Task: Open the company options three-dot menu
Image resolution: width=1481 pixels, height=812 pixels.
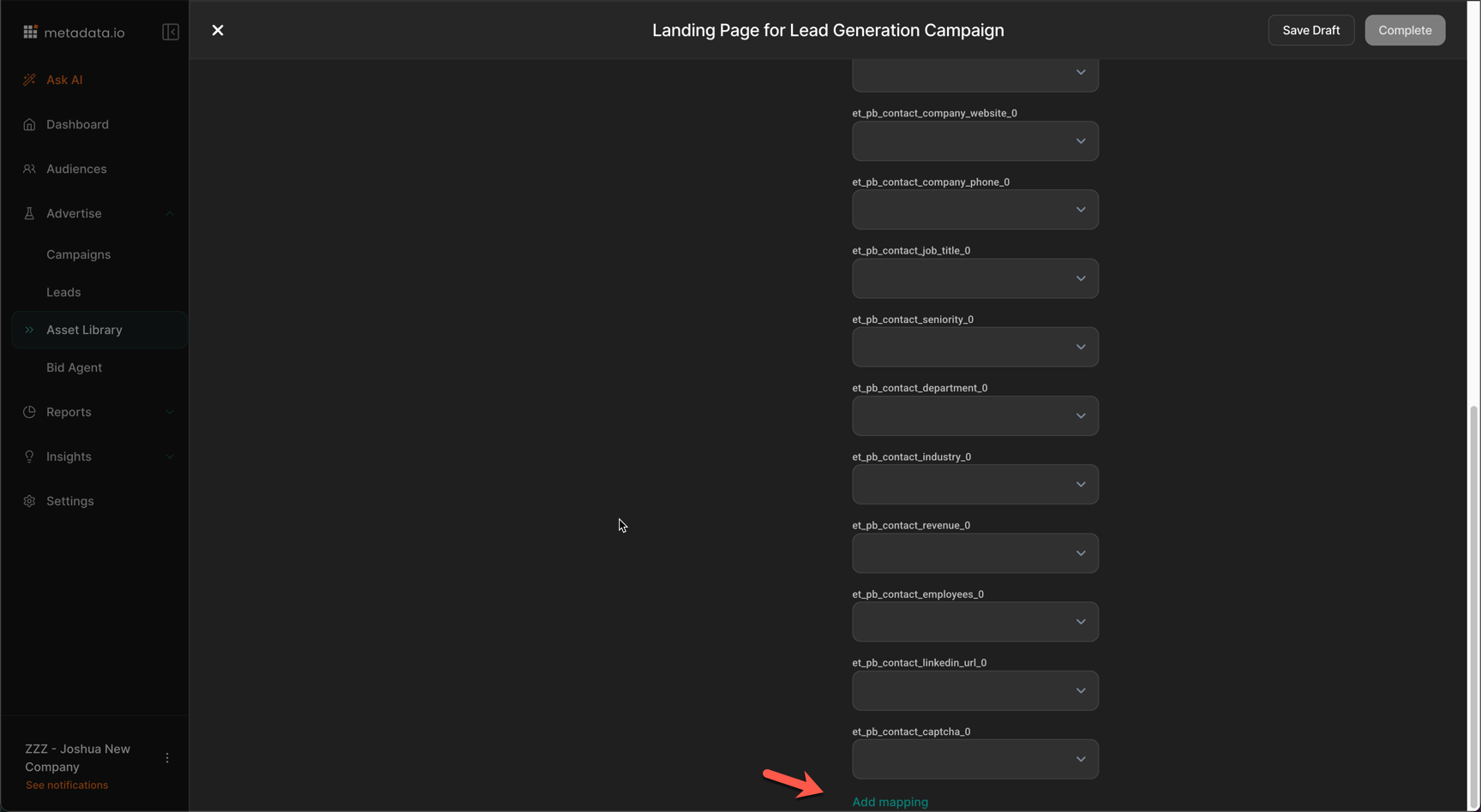Action: click(x=167, y=758)
